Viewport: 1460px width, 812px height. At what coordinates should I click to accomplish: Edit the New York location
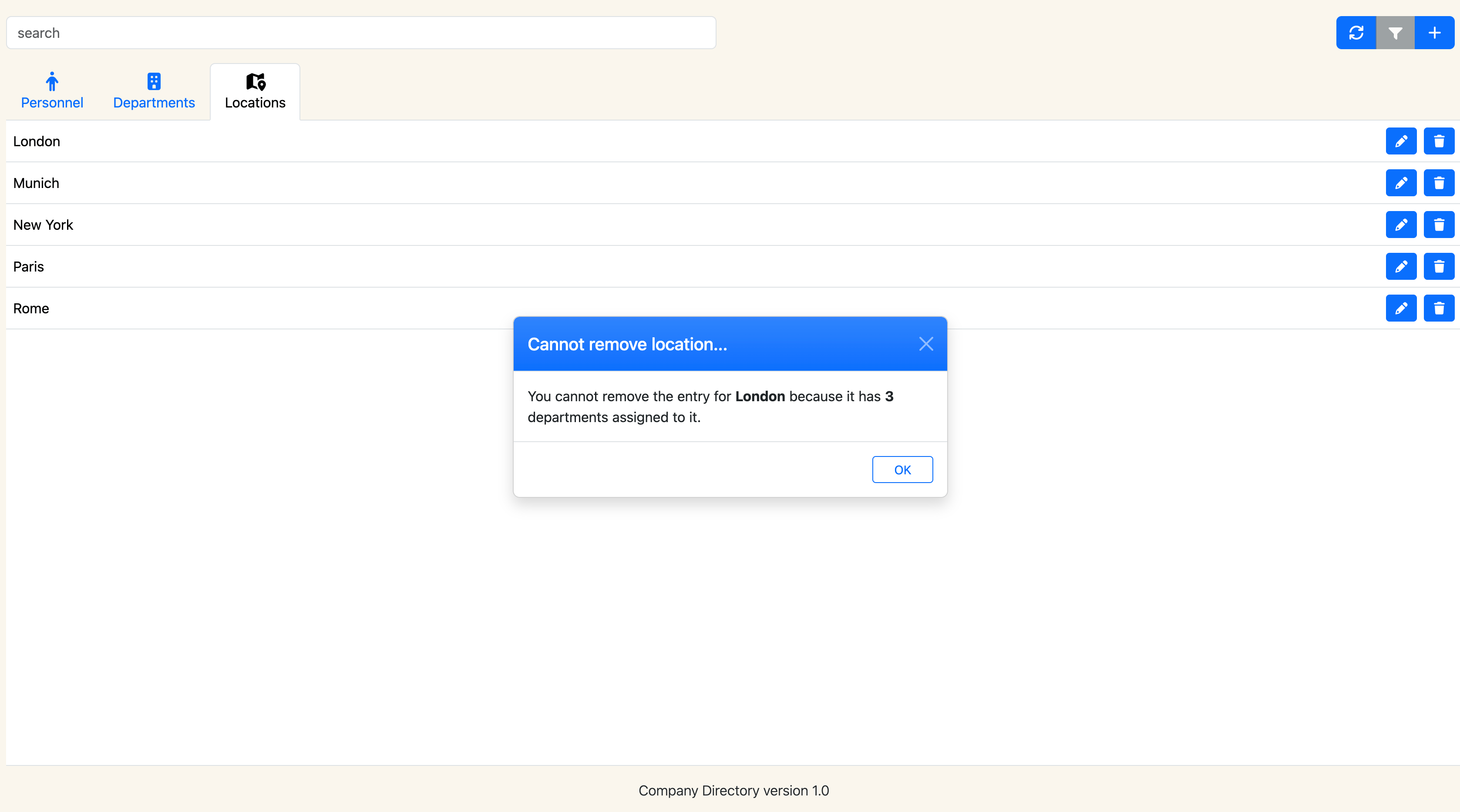coord(1400,225)
